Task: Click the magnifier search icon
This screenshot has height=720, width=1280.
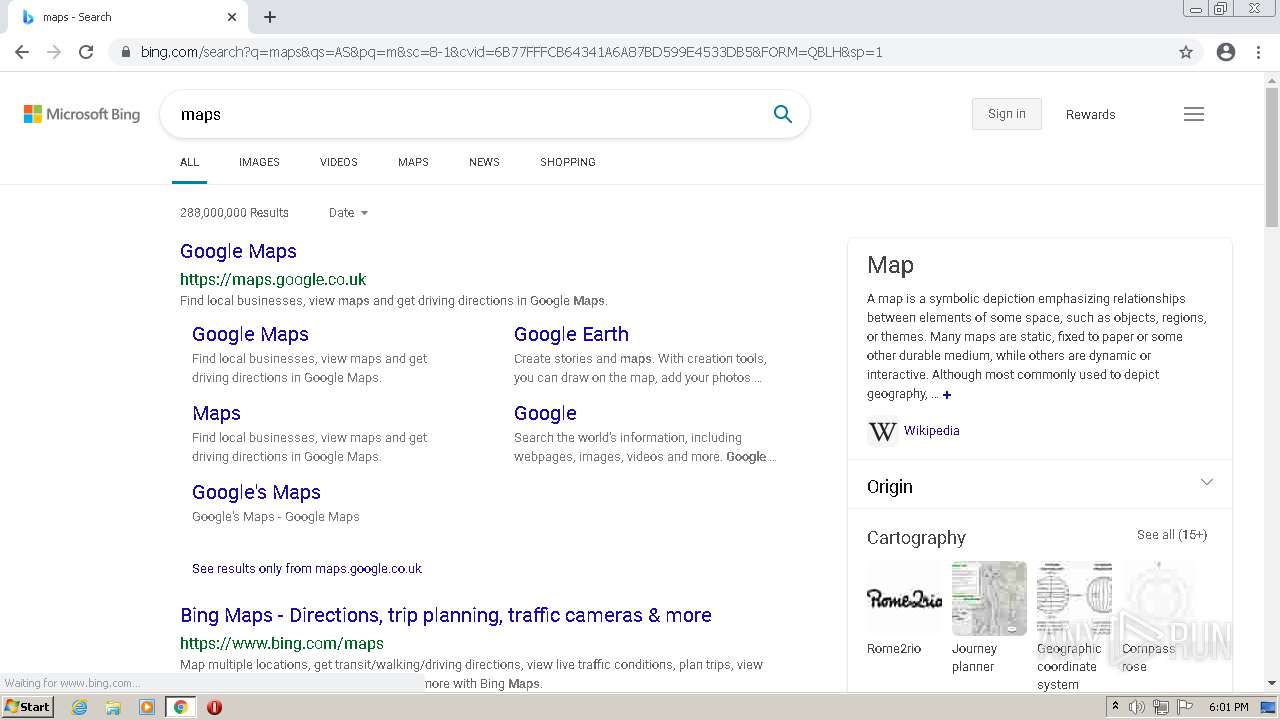Action: [x=783, y=114]
